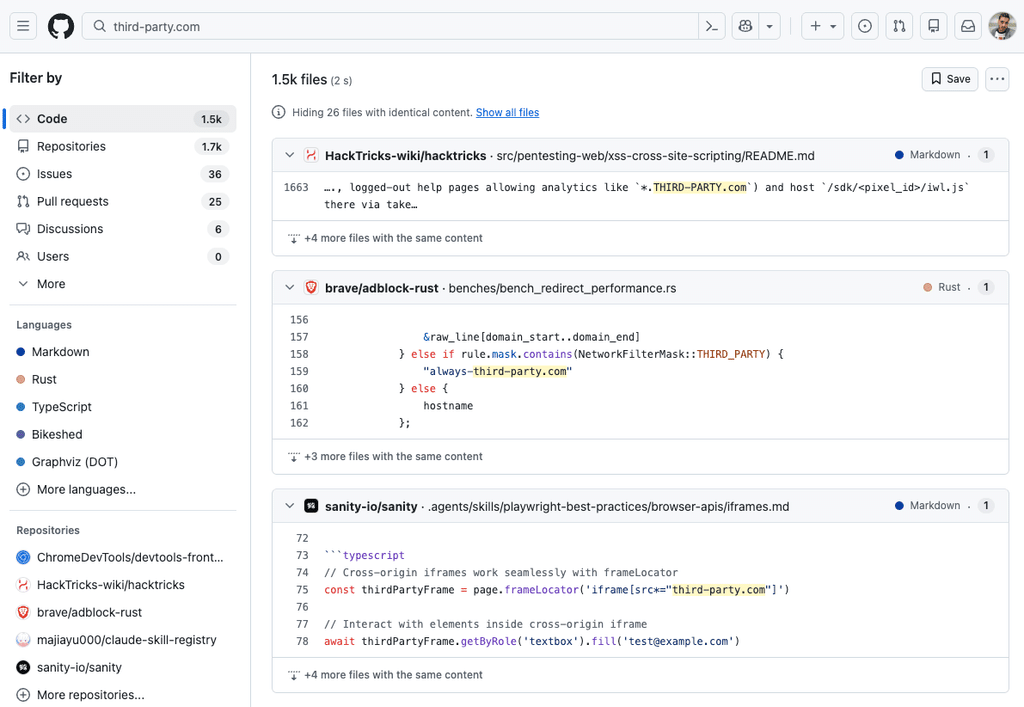Image resolution: width=1024 pixels, height=707 pixels.
Task: Open HackTricks-wiki/hacktricks repository link in results
Action: (x=406, y=155)
